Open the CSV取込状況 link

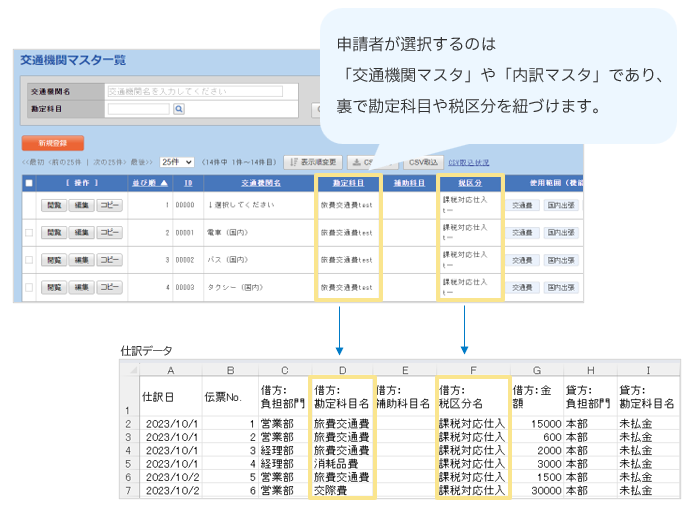[x=469, y=161]
